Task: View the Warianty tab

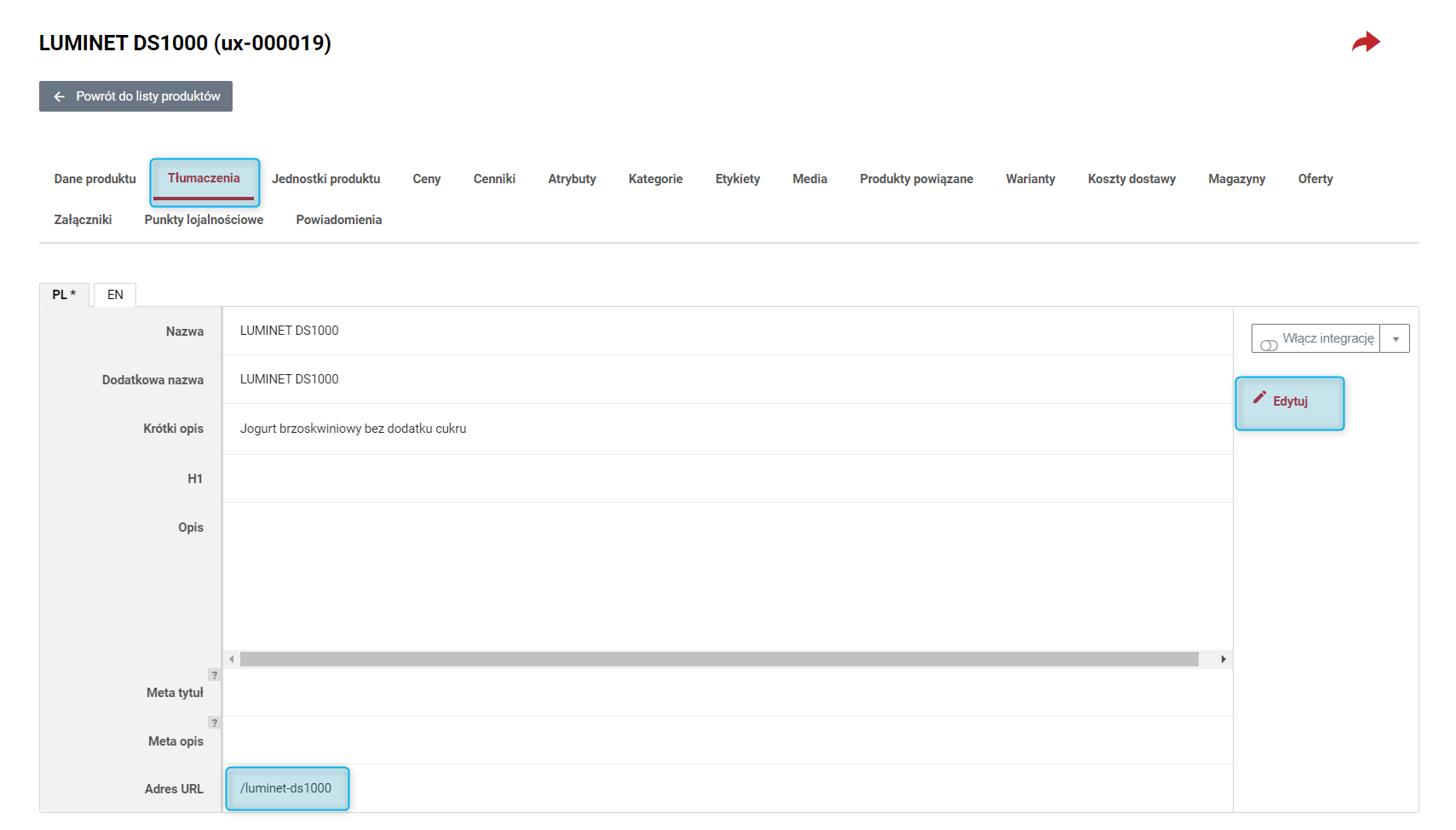Action: (1031, 179)
